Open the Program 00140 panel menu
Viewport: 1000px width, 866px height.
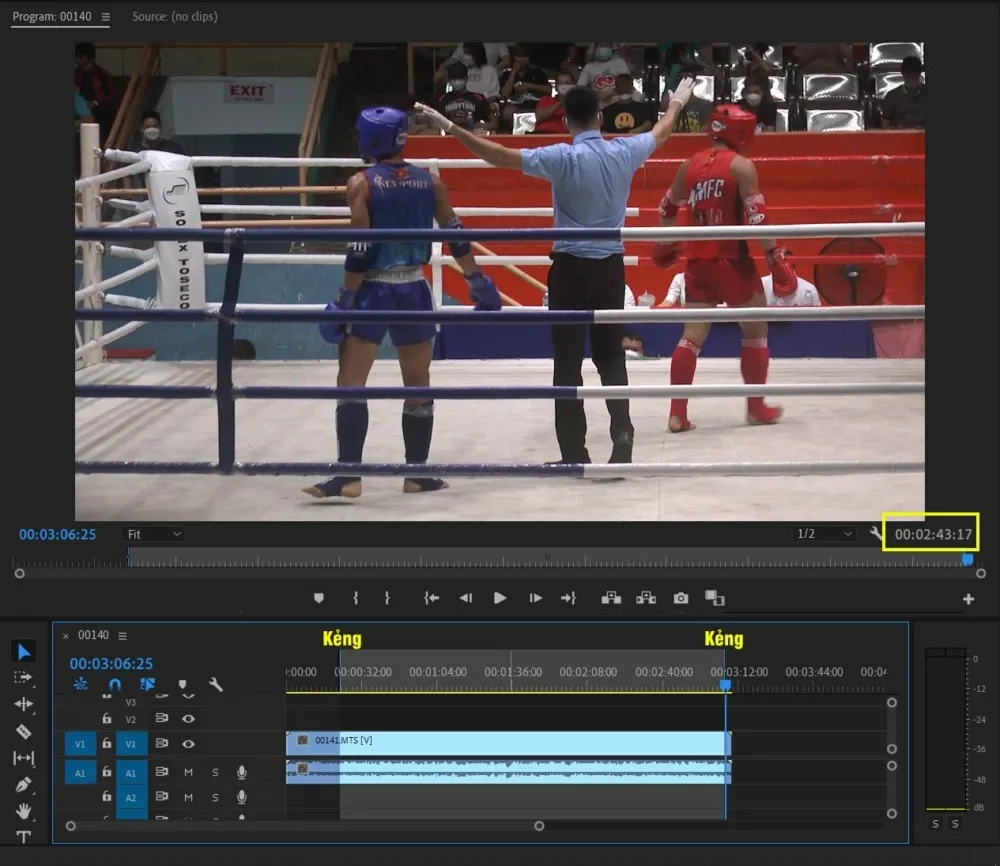click(106, 17)
